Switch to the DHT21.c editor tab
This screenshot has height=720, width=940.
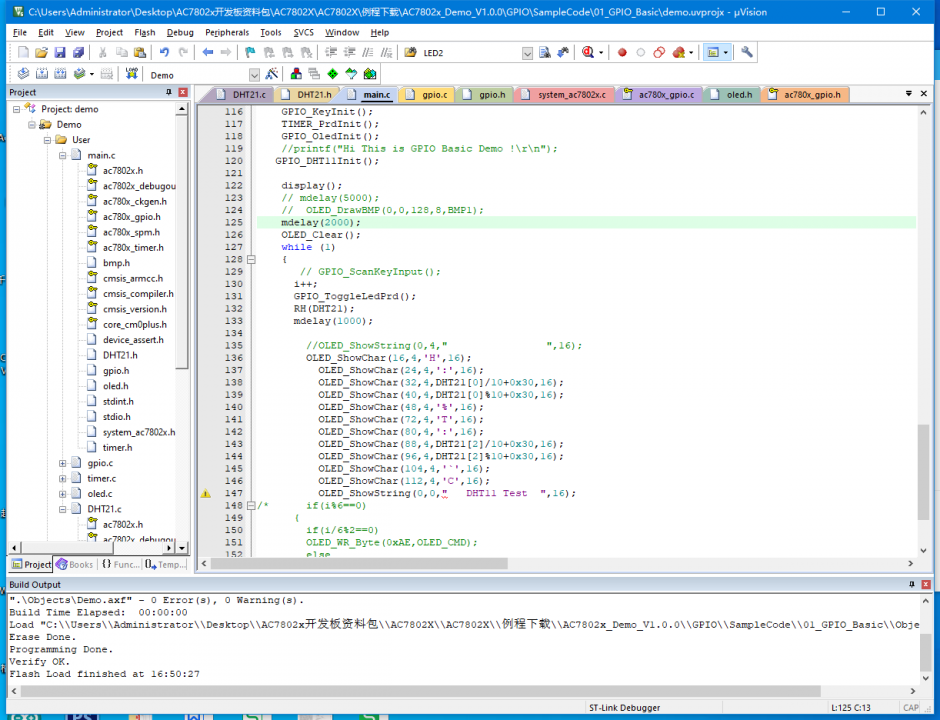(x=242, y=95)
